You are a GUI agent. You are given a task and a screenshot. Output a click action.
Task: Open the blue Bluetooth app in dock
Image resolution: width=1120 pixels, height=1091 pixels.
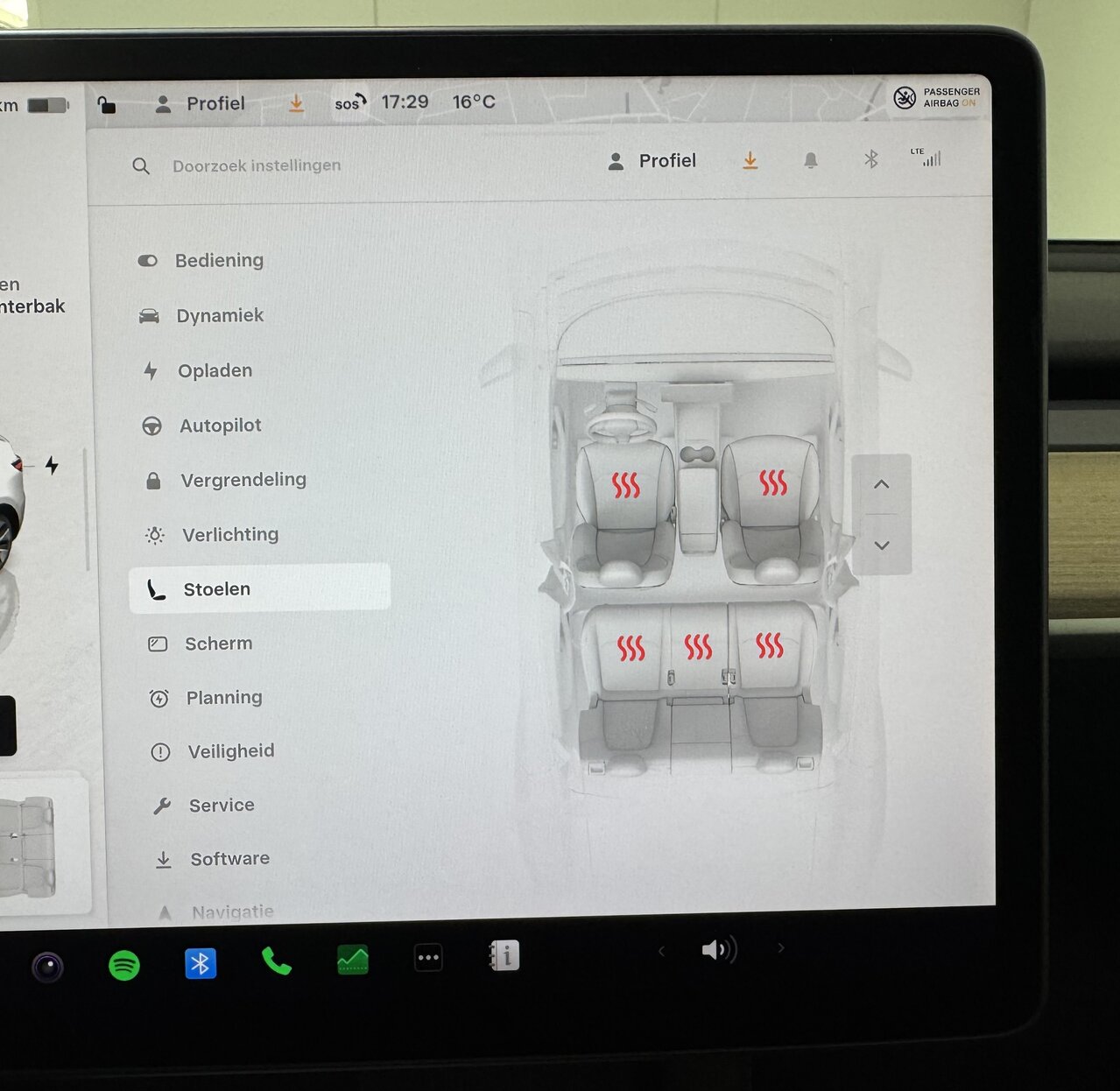tap(201, 964)
